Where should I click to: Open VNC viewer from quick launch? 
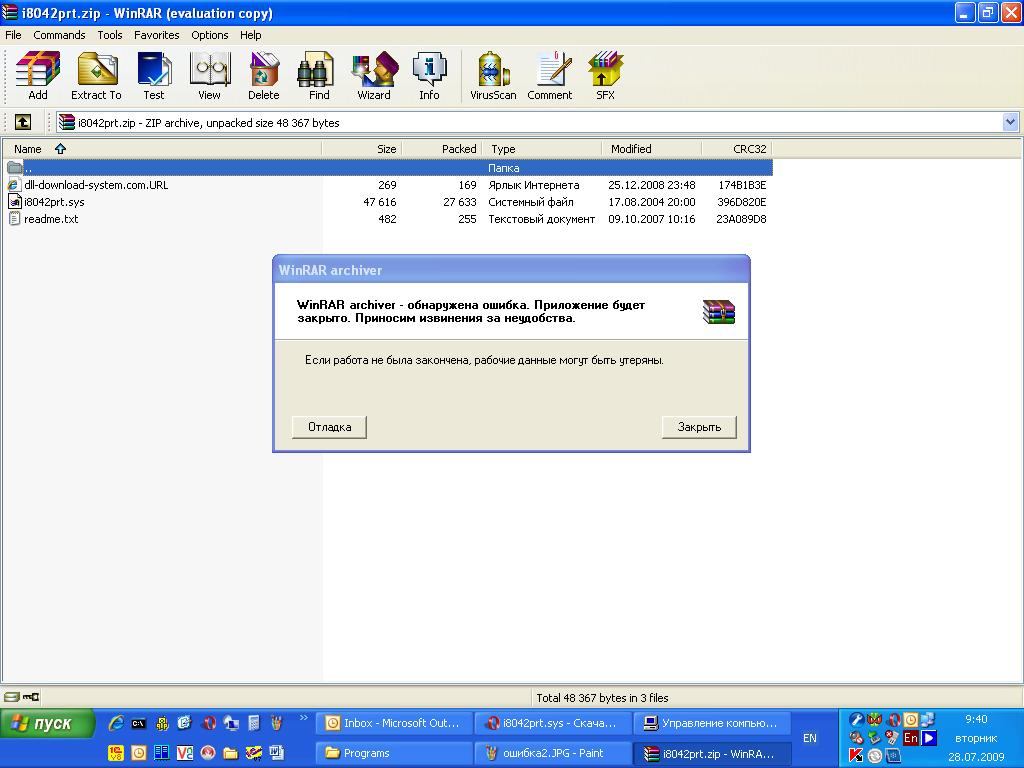coord(185,753)
